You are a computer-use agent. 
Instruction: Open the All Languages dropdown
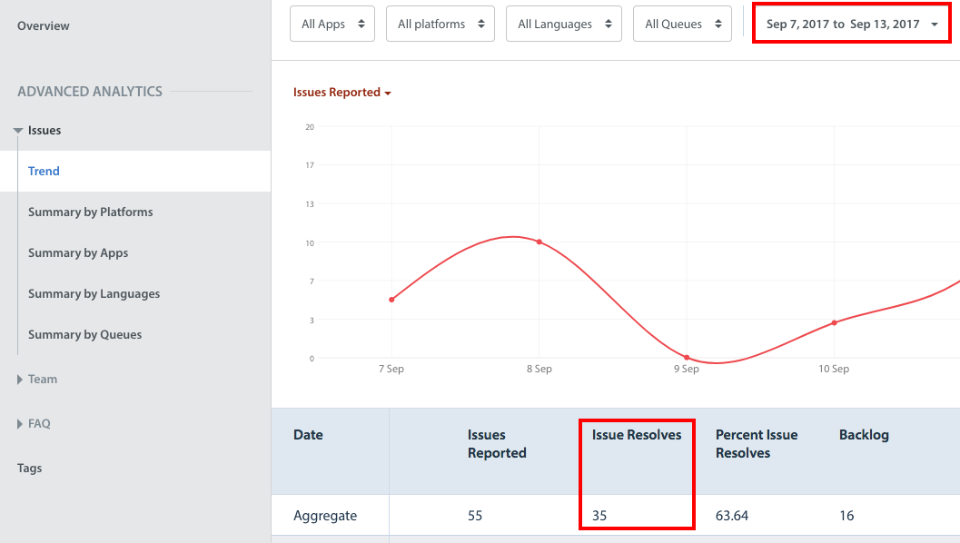tap(564, 24)
